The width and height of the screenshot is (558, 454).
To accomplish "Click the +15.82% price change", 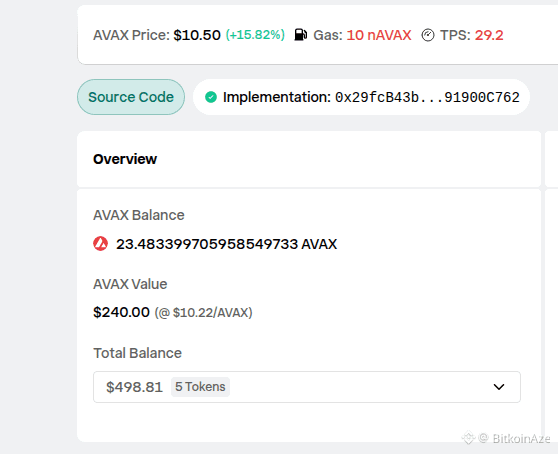I will click(255, 35).
